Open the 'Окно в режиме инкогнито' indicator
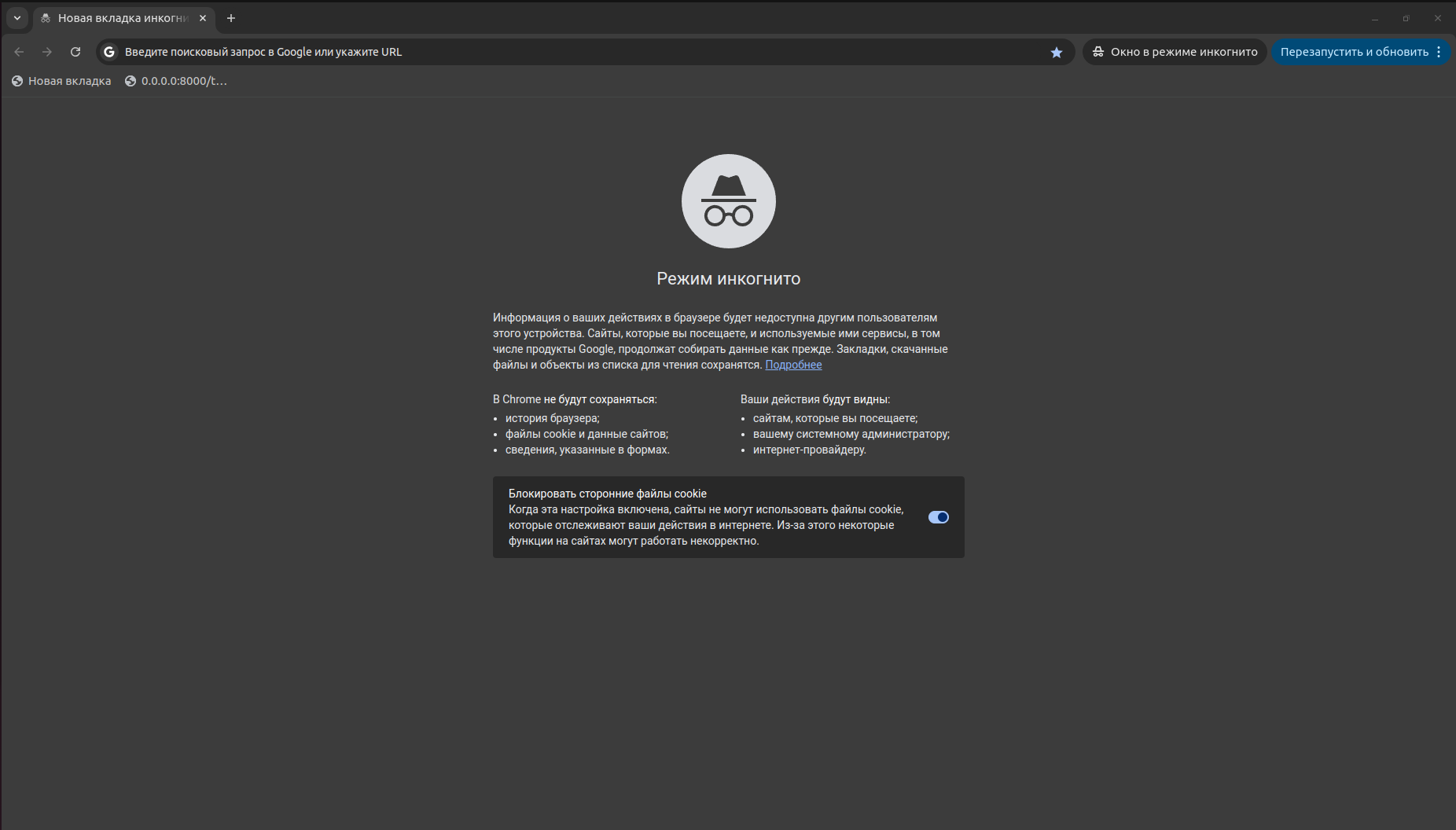1456x830 pixels. 1175,52
